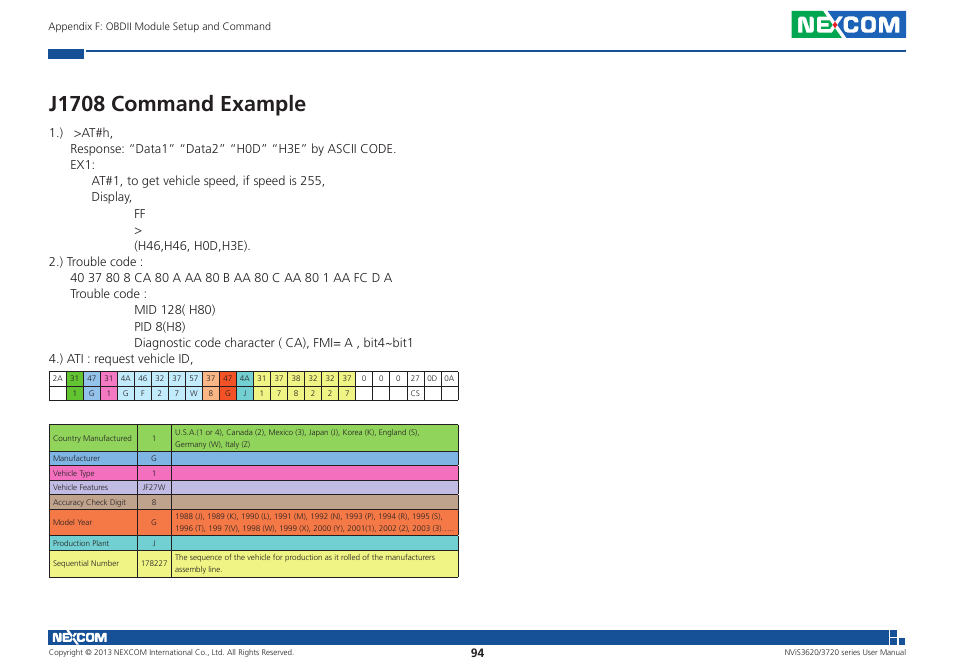The image size is (954, 672).
Task: Click the country list starting "U.S.A.(1 or 4), Canada (2)"
Action: click(297, 438)
